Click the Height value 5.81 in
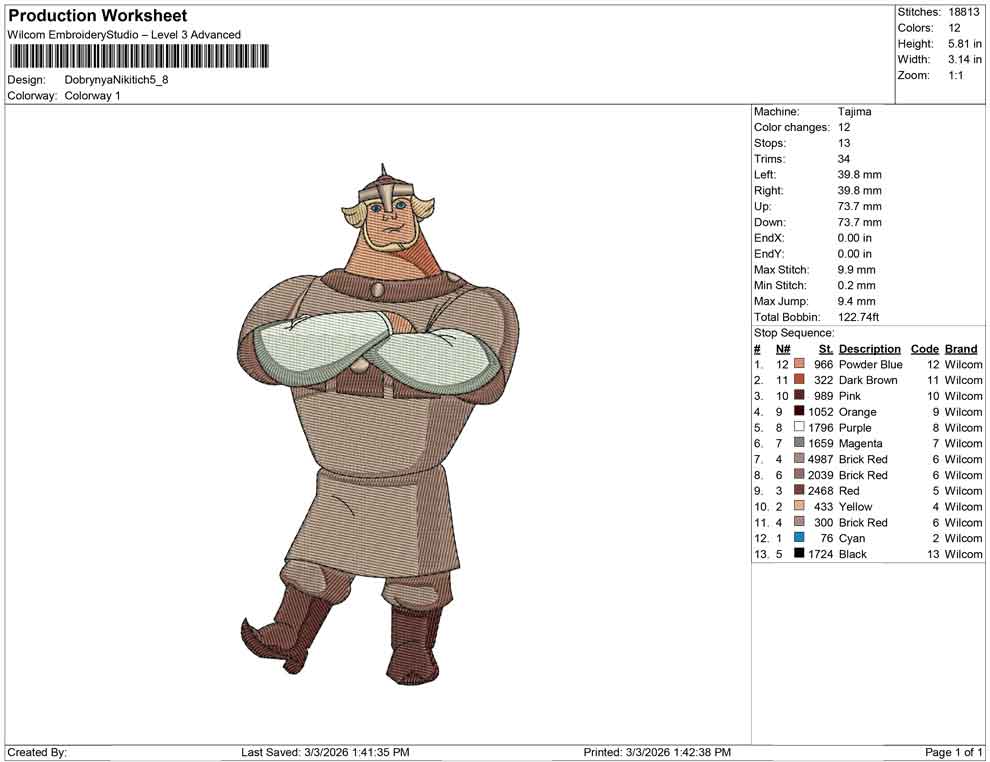Image resolution: width=990 pixels, height=762 pixels. [964, 44]
